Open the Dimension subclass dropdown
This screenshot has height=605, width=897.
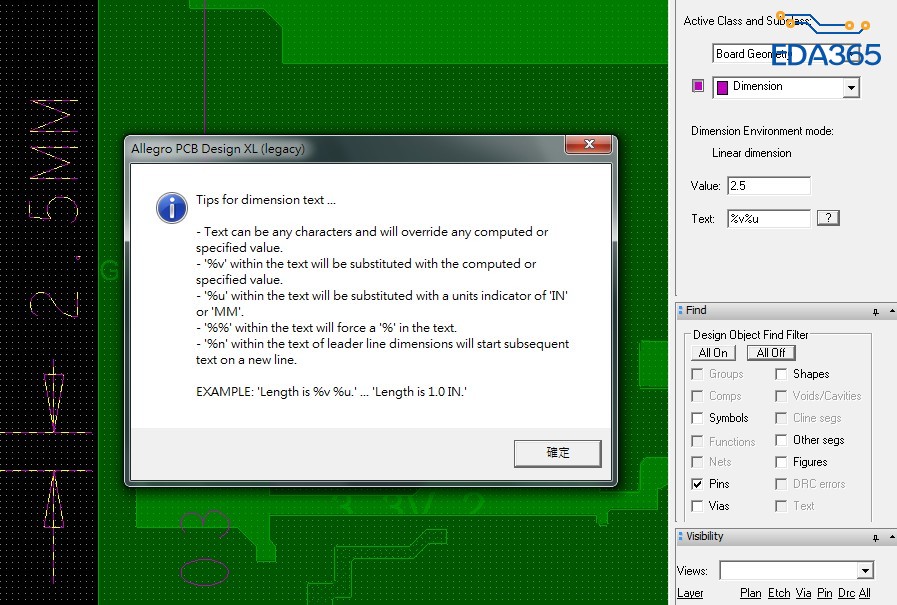click(x=851, y=87)
